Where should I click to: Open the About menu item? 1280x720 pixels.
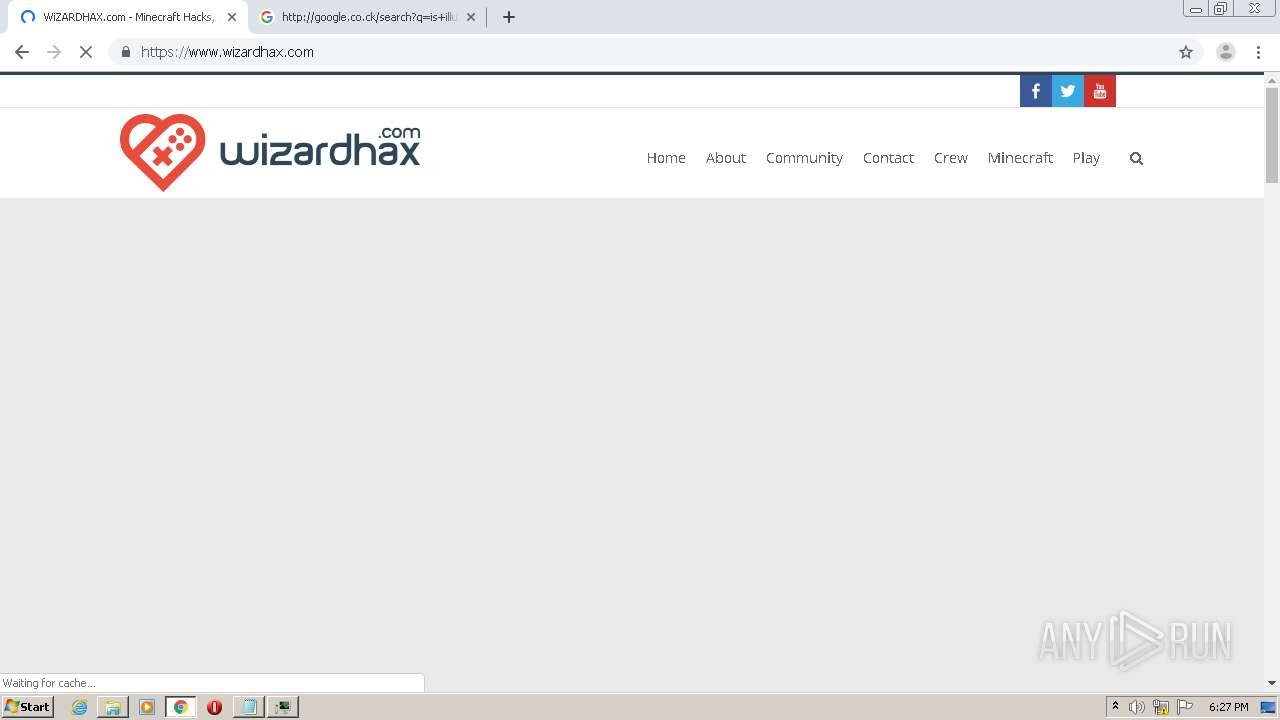[726, 158]
